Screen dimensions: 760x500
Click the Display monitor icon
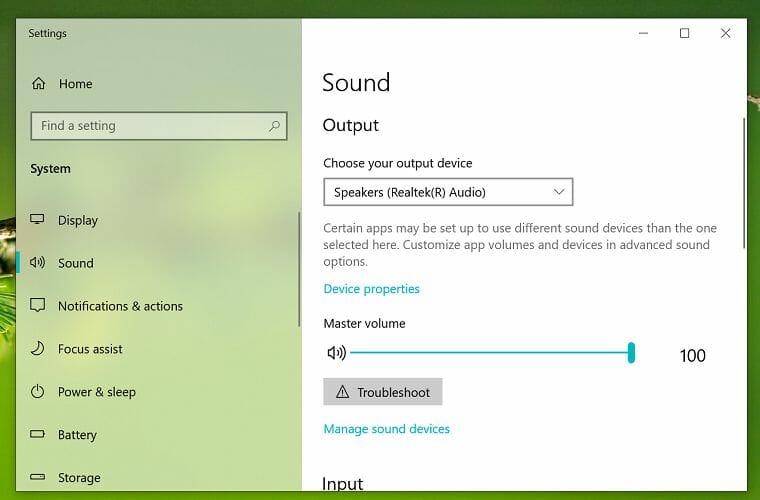pos(37,219)
